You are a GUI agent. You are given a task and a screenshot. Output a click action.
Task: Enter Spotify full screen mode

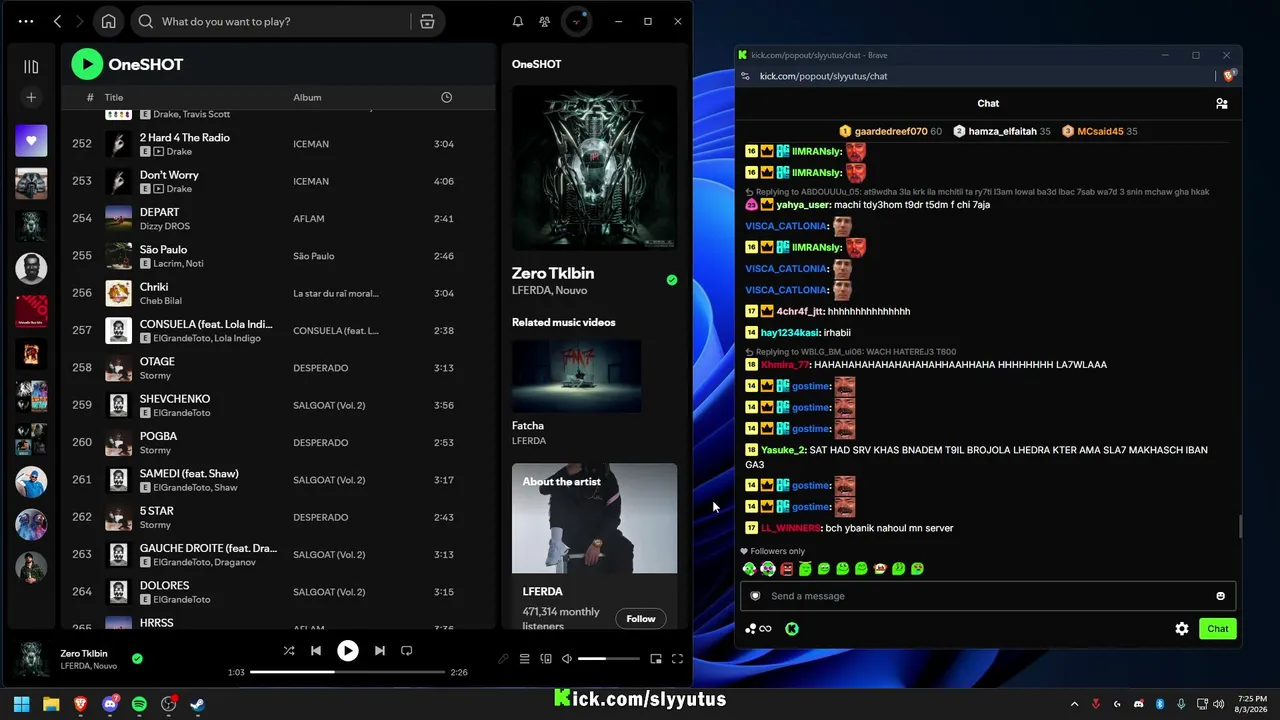677,659
